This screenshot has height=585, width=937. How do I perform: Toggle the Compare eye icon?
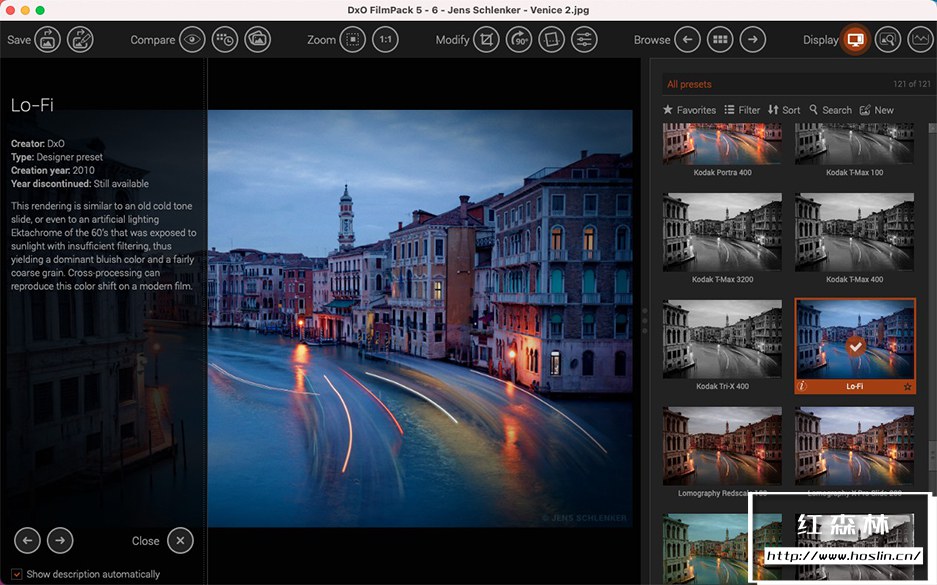click(x=192, y=40)
